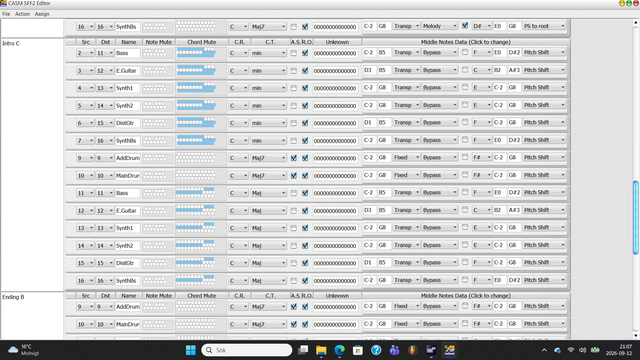
Task: Click D3 low note on Intro C Src 3 E.Guitar row
Action: (369, 70)
